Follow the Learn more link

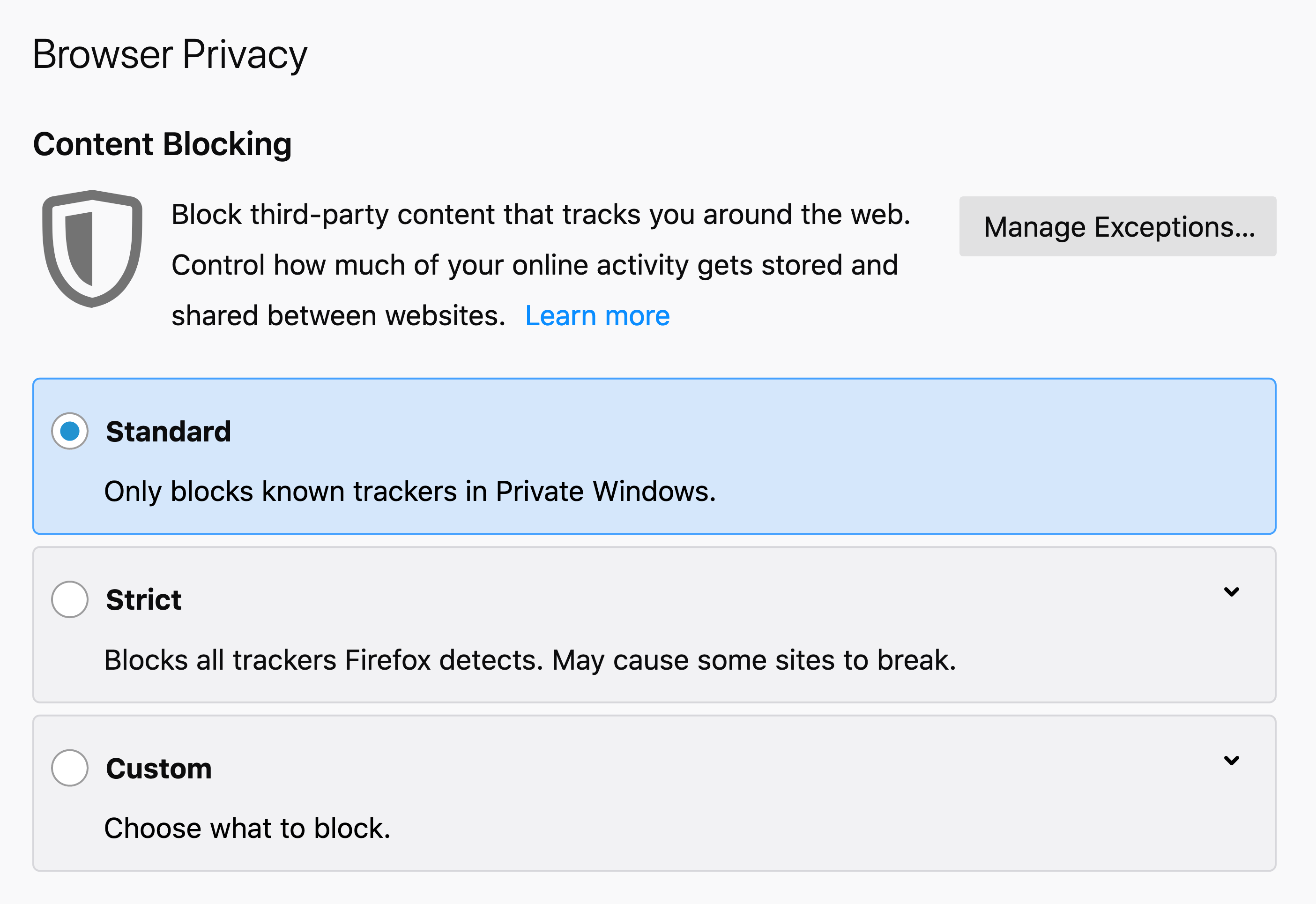tap(597, 315)
